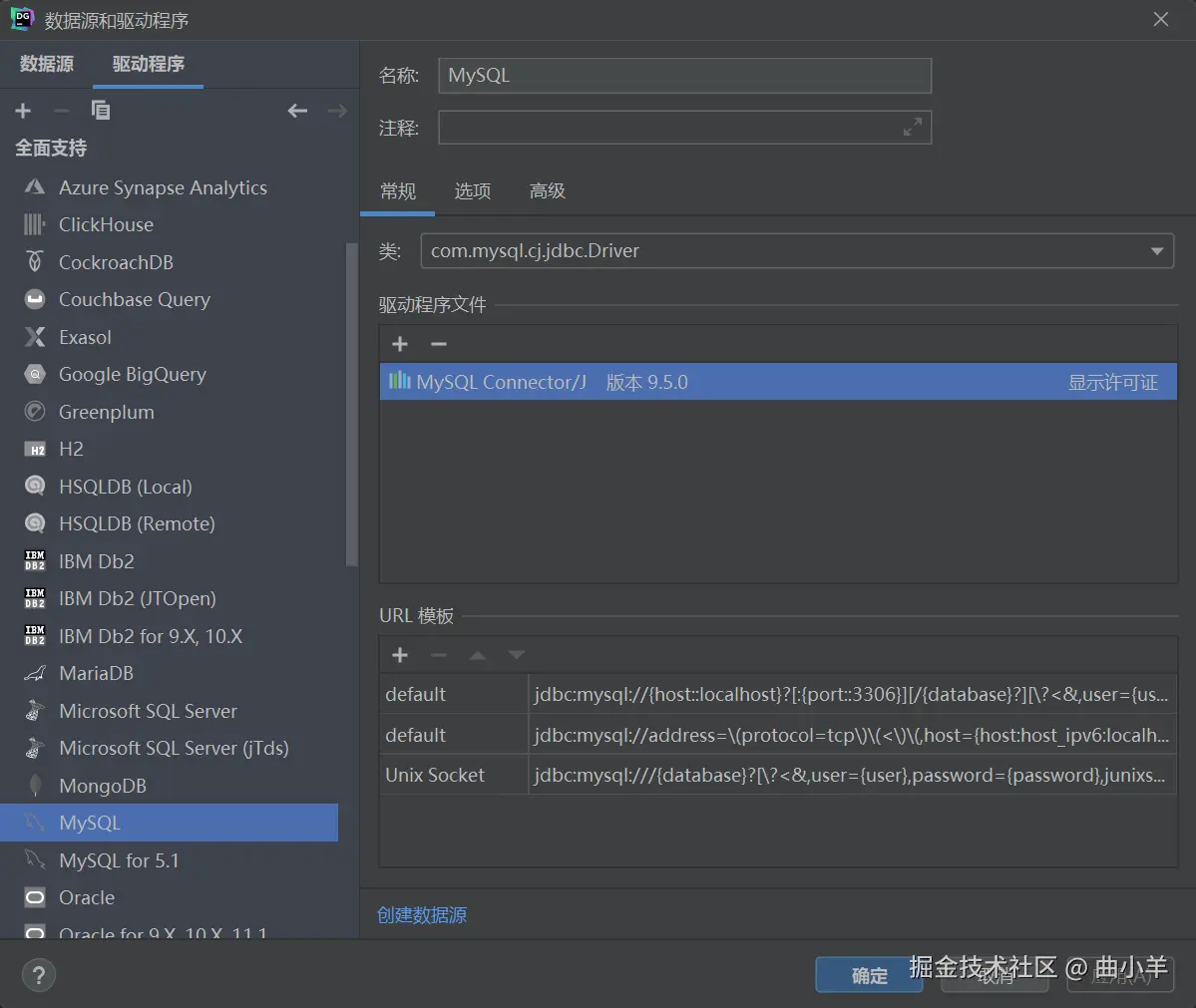
Task: Click the driver list scrollbar
Action: pos(351,404)
